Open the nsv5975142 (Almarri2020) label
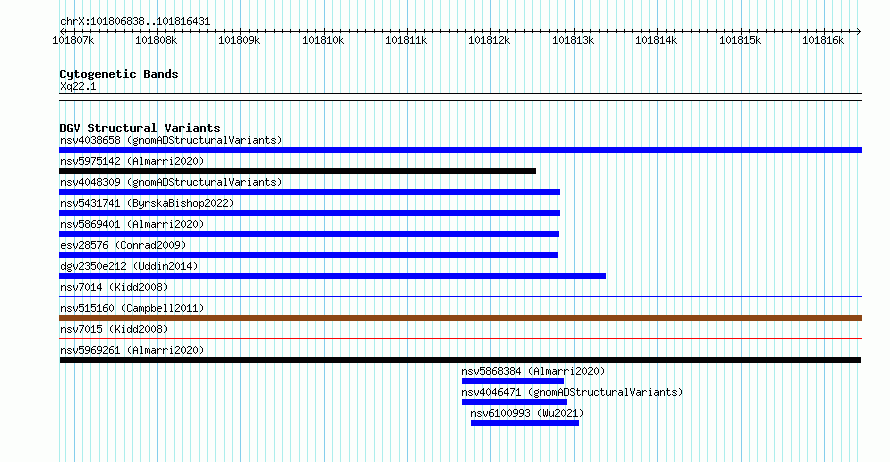This screenshot has height=462, width=890. 132,161
